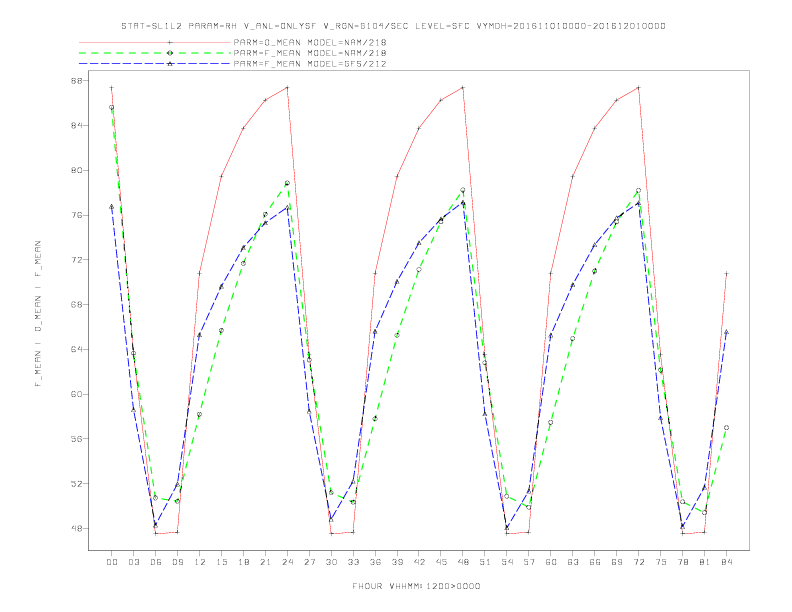
Task: Click x-axis forecast hour label 81
Action: (x=705, y=562)
